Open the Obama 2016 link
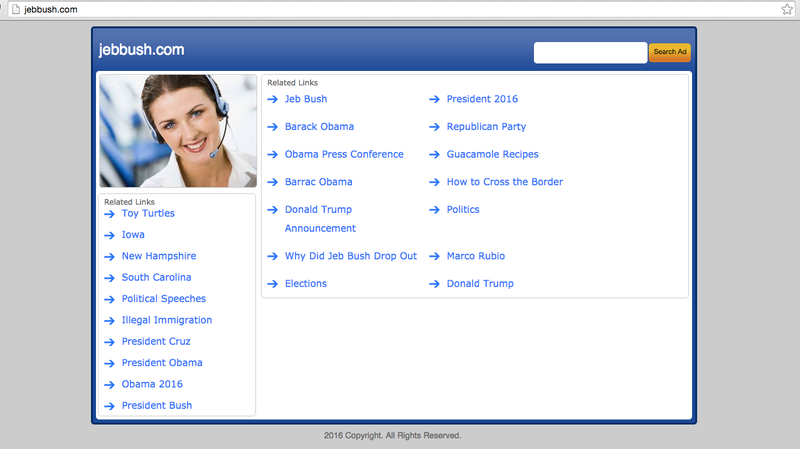Screen dimensions: 800x449 tap(152, 384)
